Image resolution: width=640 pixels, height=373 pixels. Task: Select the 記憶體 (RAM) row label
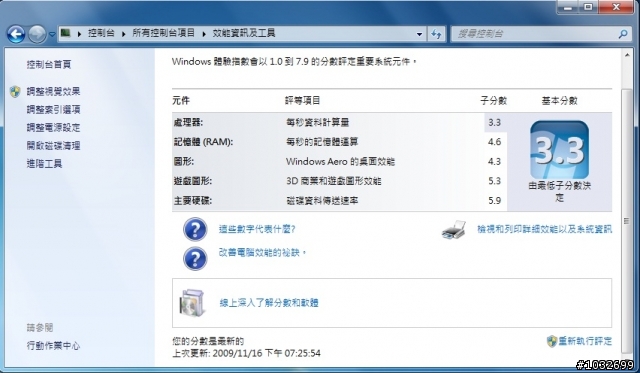[x=203, y=142]
